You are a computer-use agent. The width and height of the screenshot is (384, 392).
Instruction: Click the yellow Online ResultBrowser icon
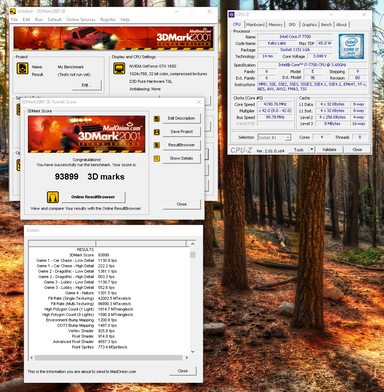pos(53,197)
